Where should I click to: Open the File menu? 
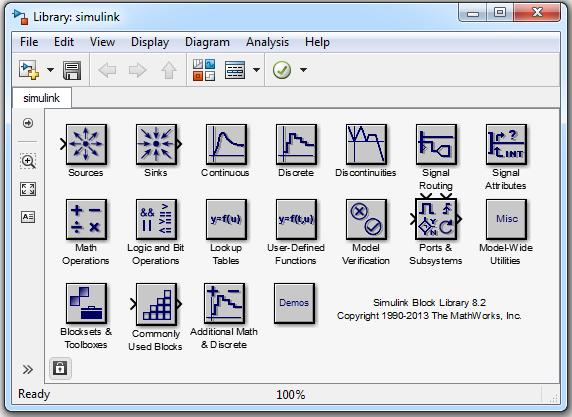tap(29, 42)
